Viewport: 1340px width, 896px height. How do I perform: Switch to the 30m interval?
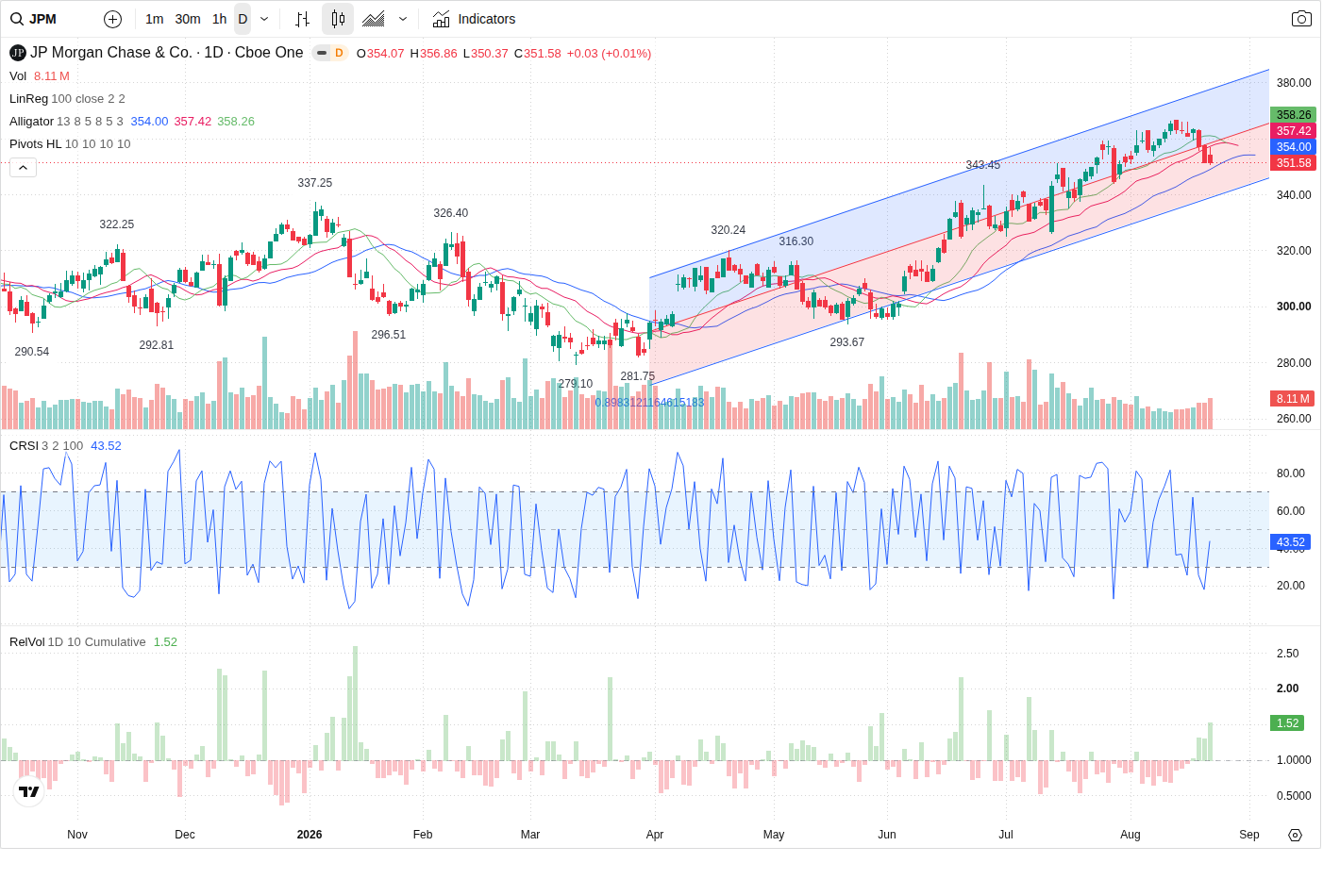[188, 19]
